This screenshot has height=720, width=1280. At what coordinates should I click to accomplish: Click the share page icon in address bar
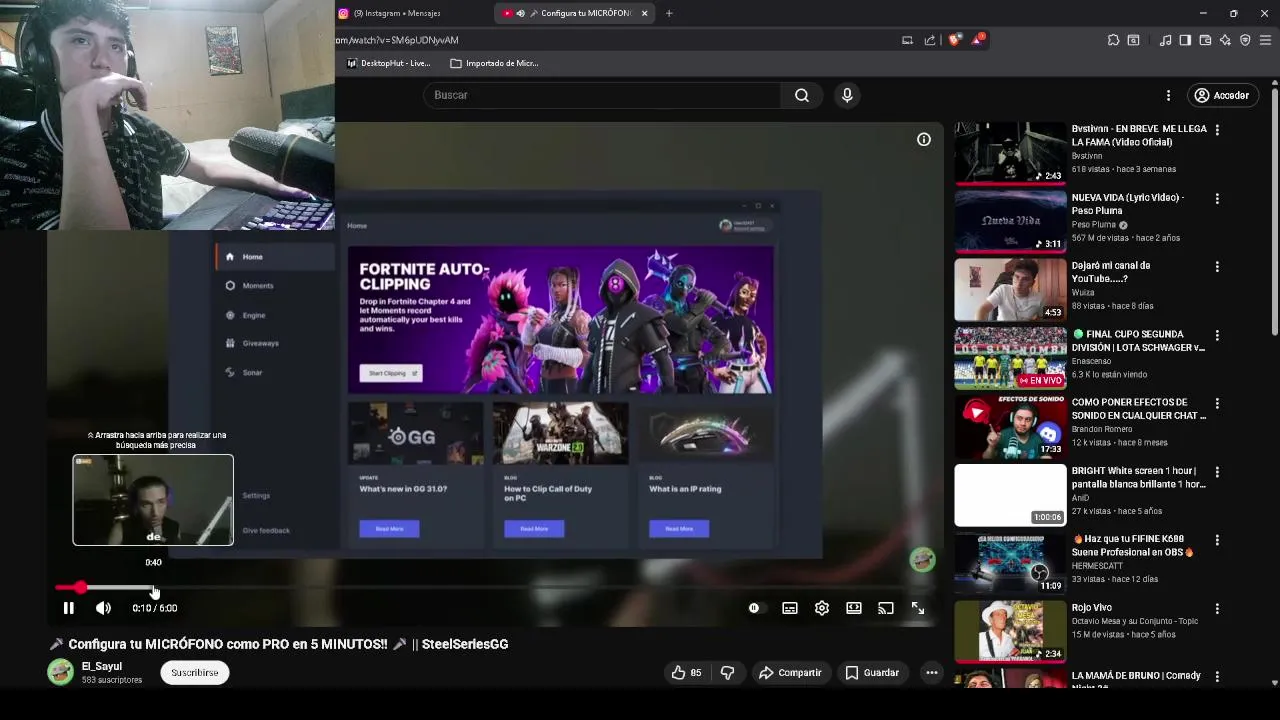point(930,40)
